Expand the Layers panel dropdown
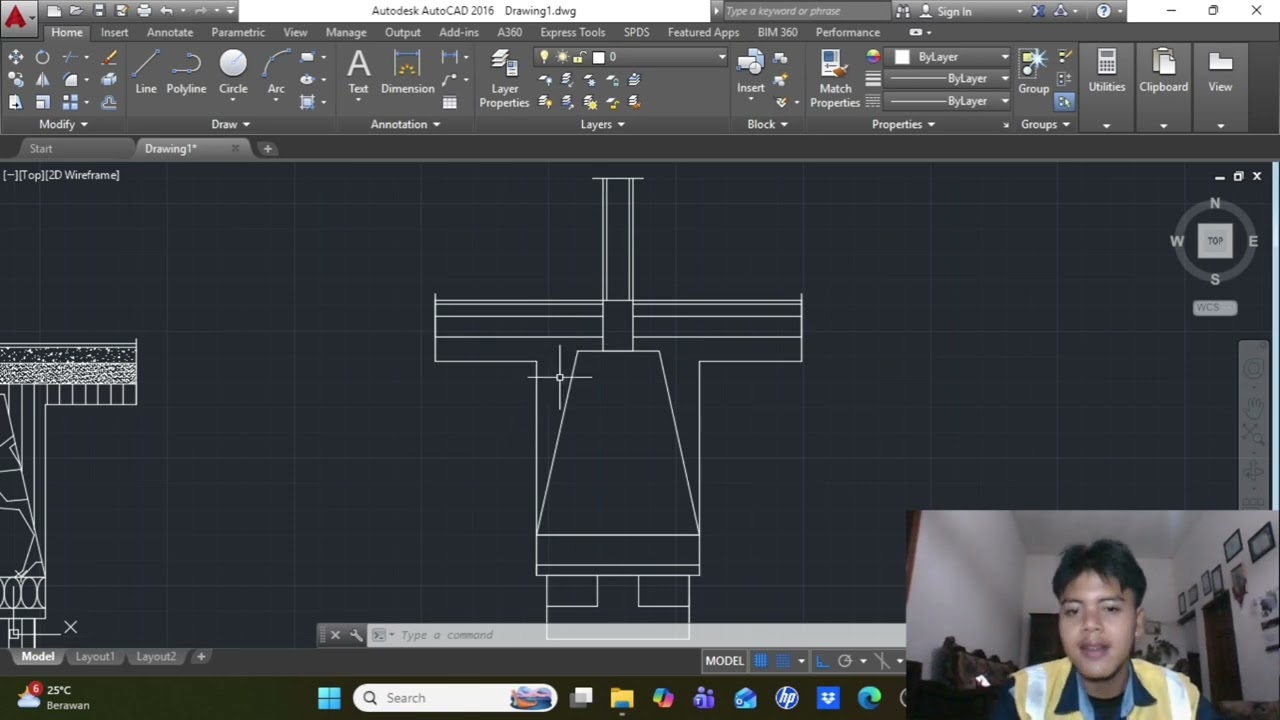The width and height of the screenshot is (1280, 720). coord(602,124)
